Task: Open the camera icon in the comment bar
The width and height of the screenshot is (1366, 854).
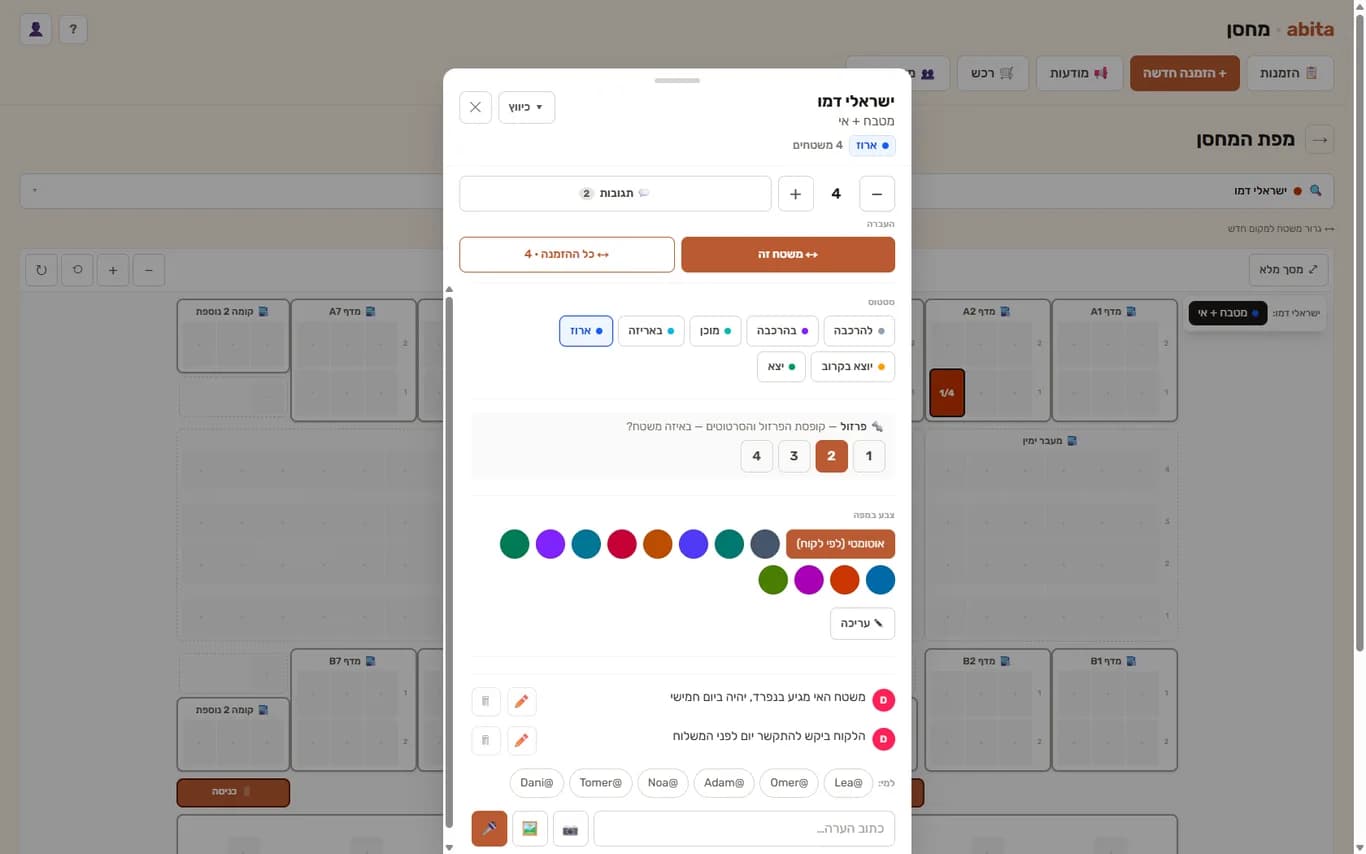Action: [x=571, y=828]
